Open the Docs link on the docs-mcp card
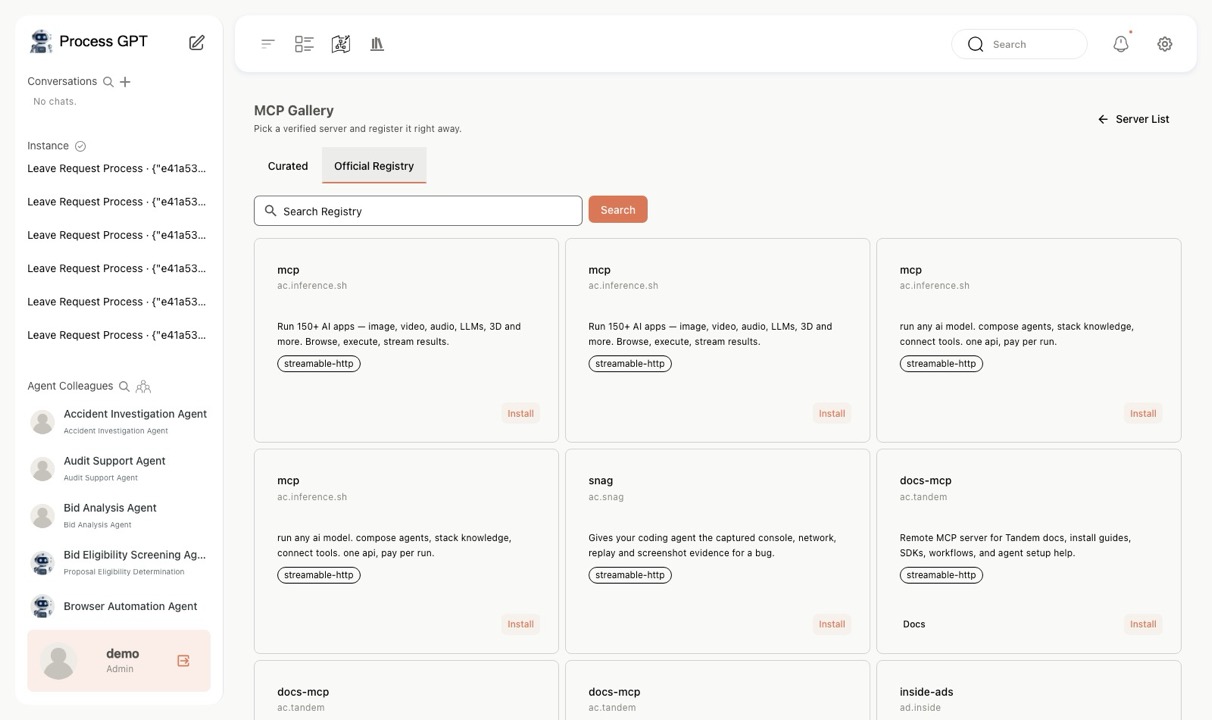Viewport: 1212px width, 720px height. pyautogui.click(x=914, y=624)
